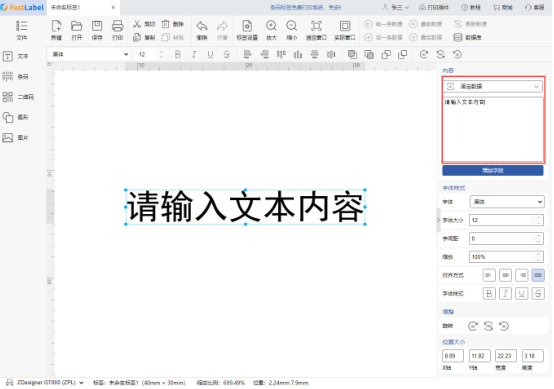Viewport: 554px width, 389px height.
Task: Open label settings page icon
Action: [247, 30]
